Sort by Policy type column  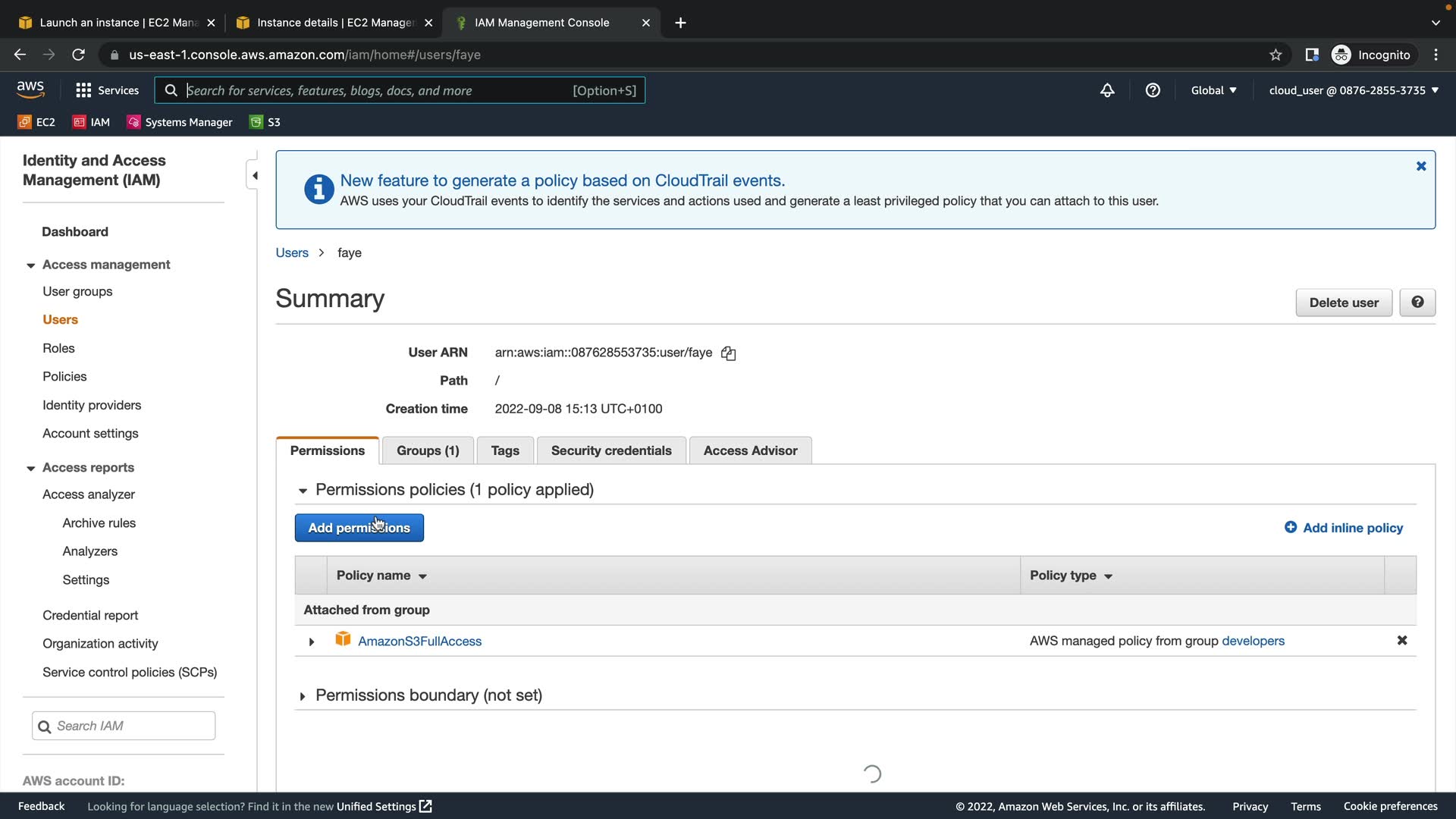1070,576
